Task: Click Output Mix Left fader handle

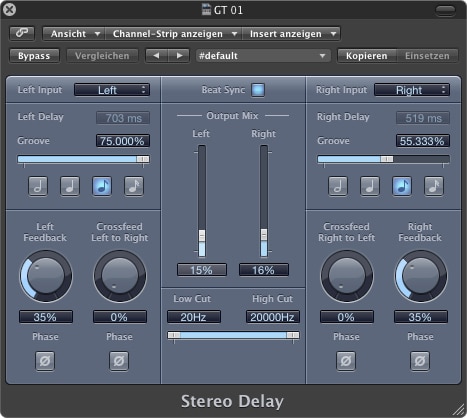Action: (x=202, y=236)
